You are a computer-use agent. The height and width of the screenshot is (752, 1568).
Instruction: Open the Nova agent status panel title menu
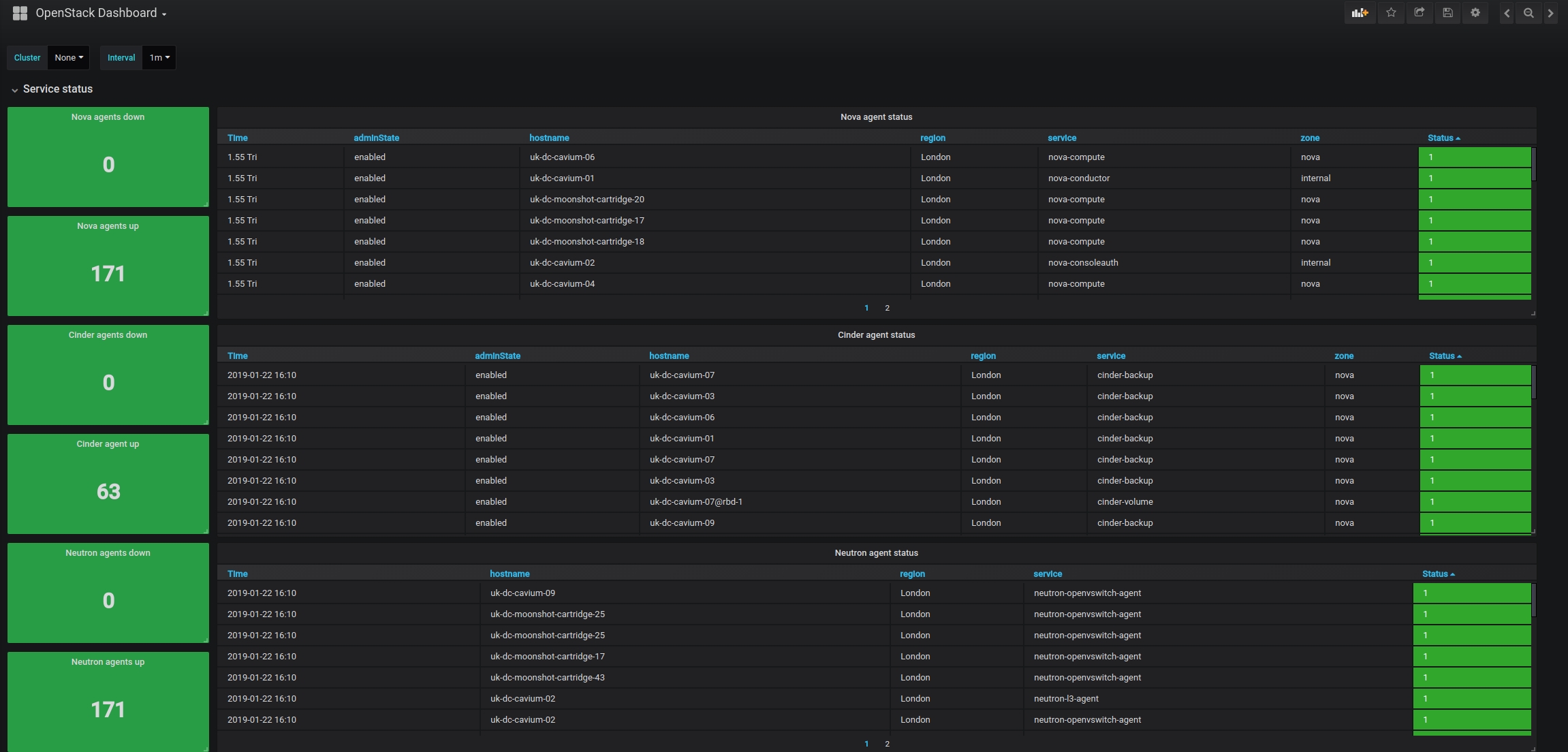(x=876, y=117)
